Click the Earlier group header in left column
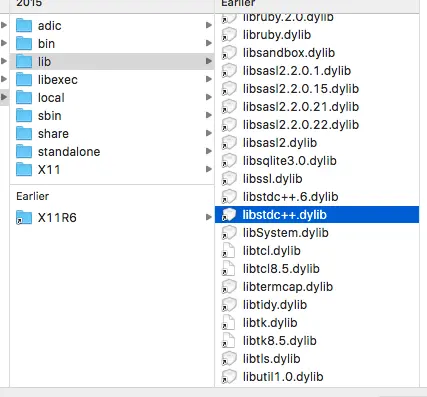The width and height of the screenshot is (427, 397). 33,196
